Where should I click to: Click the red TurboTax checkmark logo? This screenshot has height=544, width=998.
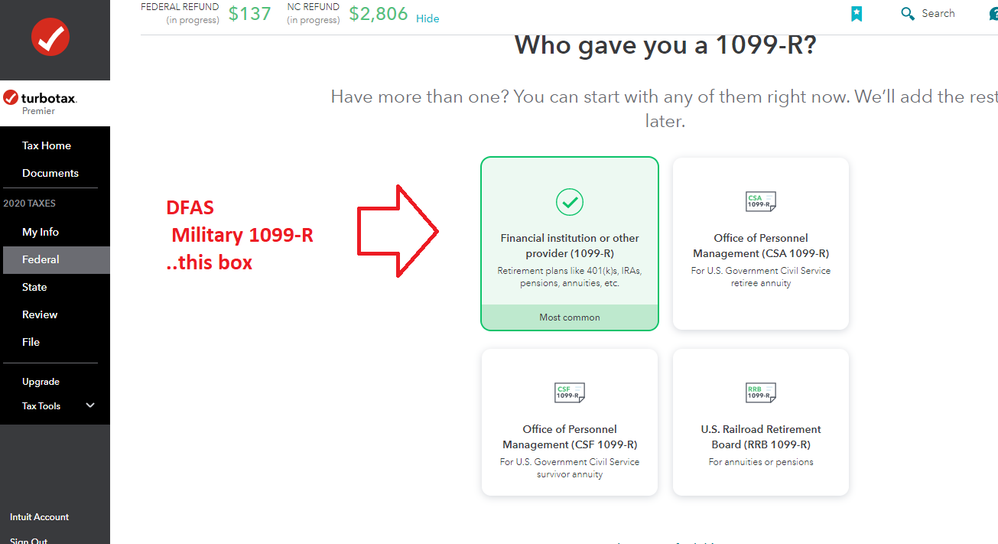[50, 37]
